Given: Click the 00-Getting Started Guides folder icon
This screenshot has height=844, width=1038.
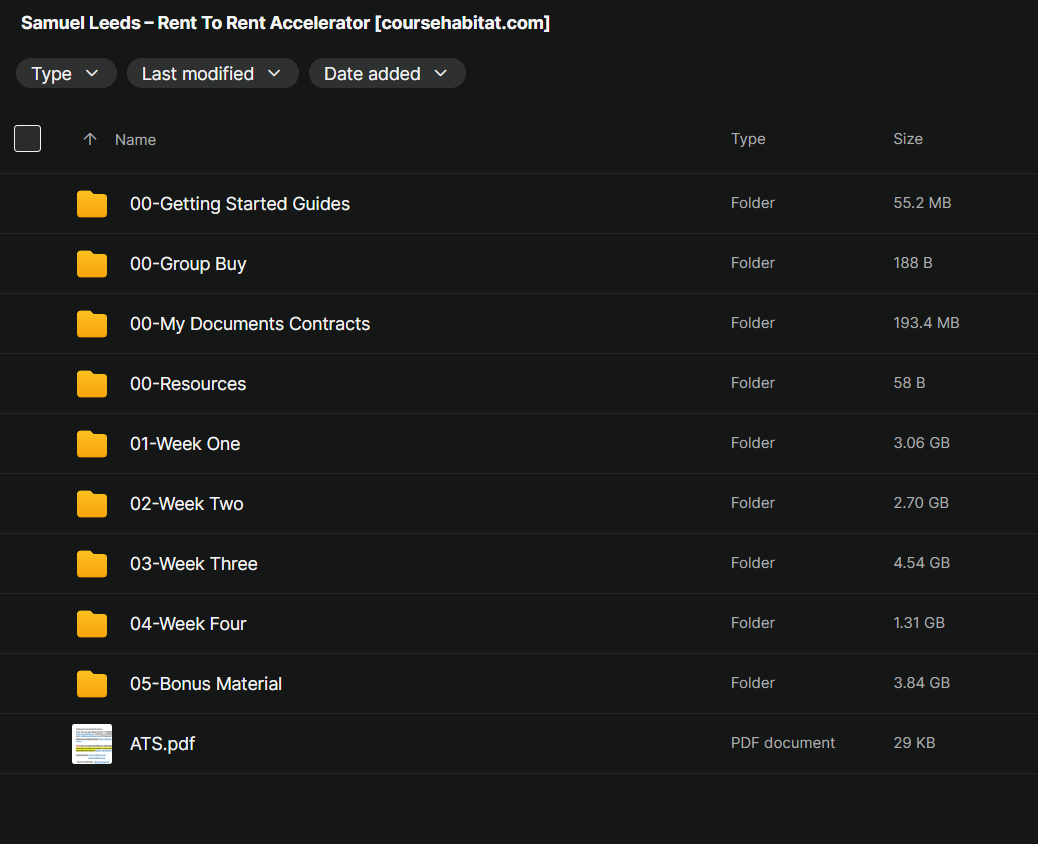Looking at the screenshot, I should tap(92, 204).
